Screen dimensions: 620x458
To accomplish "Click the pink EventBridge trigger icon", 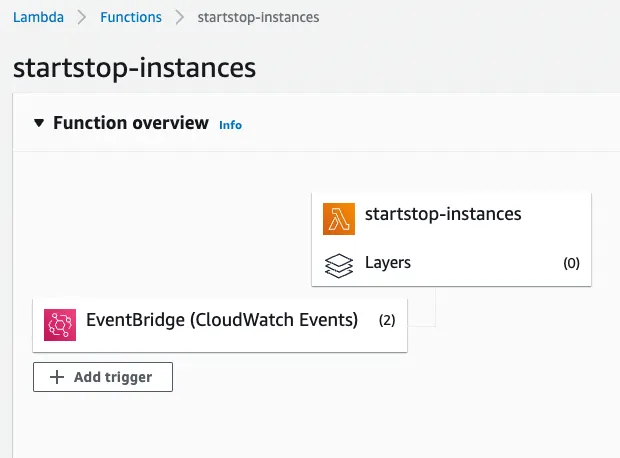I will pos(60,325).
